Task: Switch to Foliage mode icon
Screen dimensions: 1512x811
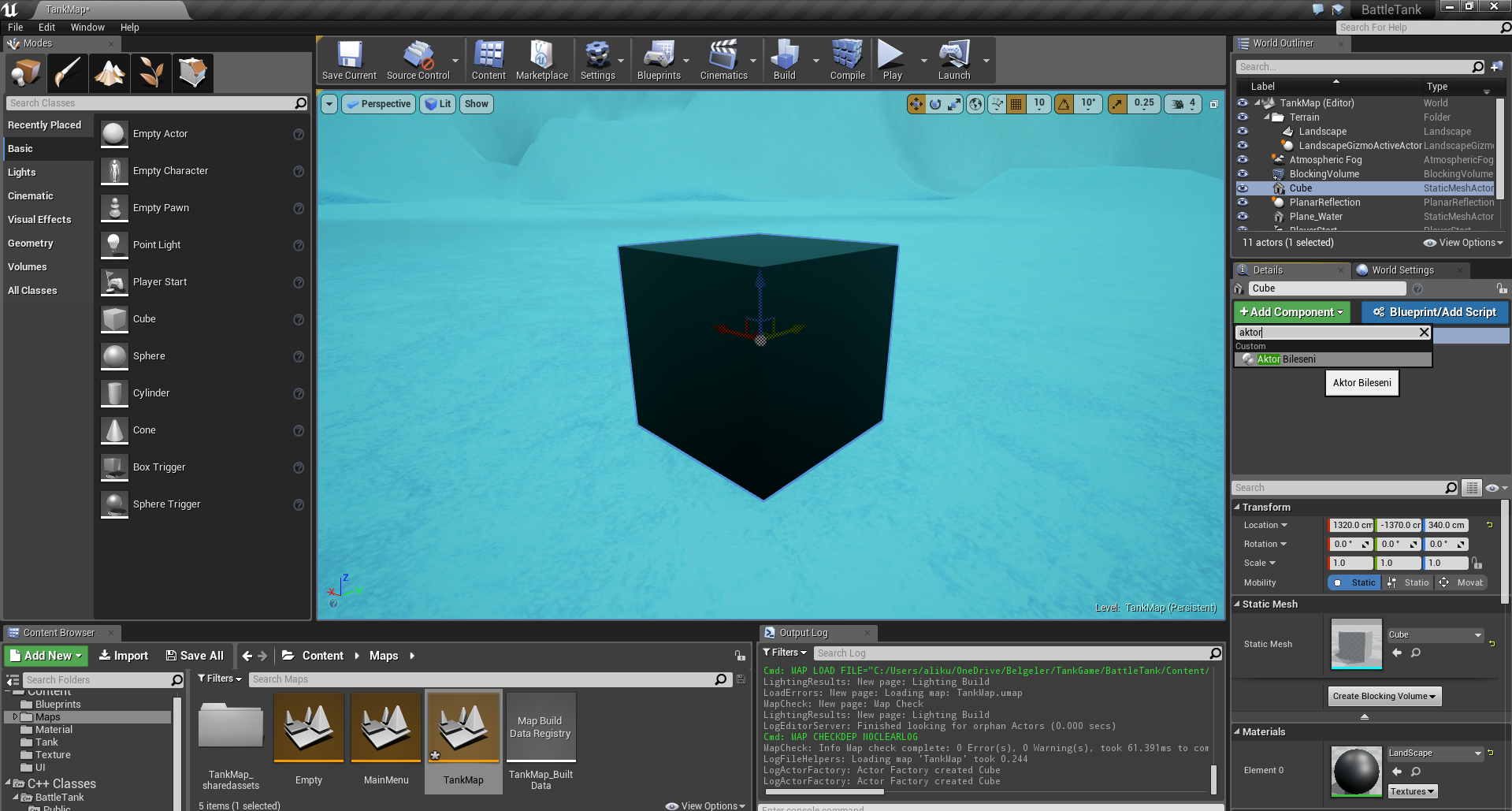Action: [151, 73]
